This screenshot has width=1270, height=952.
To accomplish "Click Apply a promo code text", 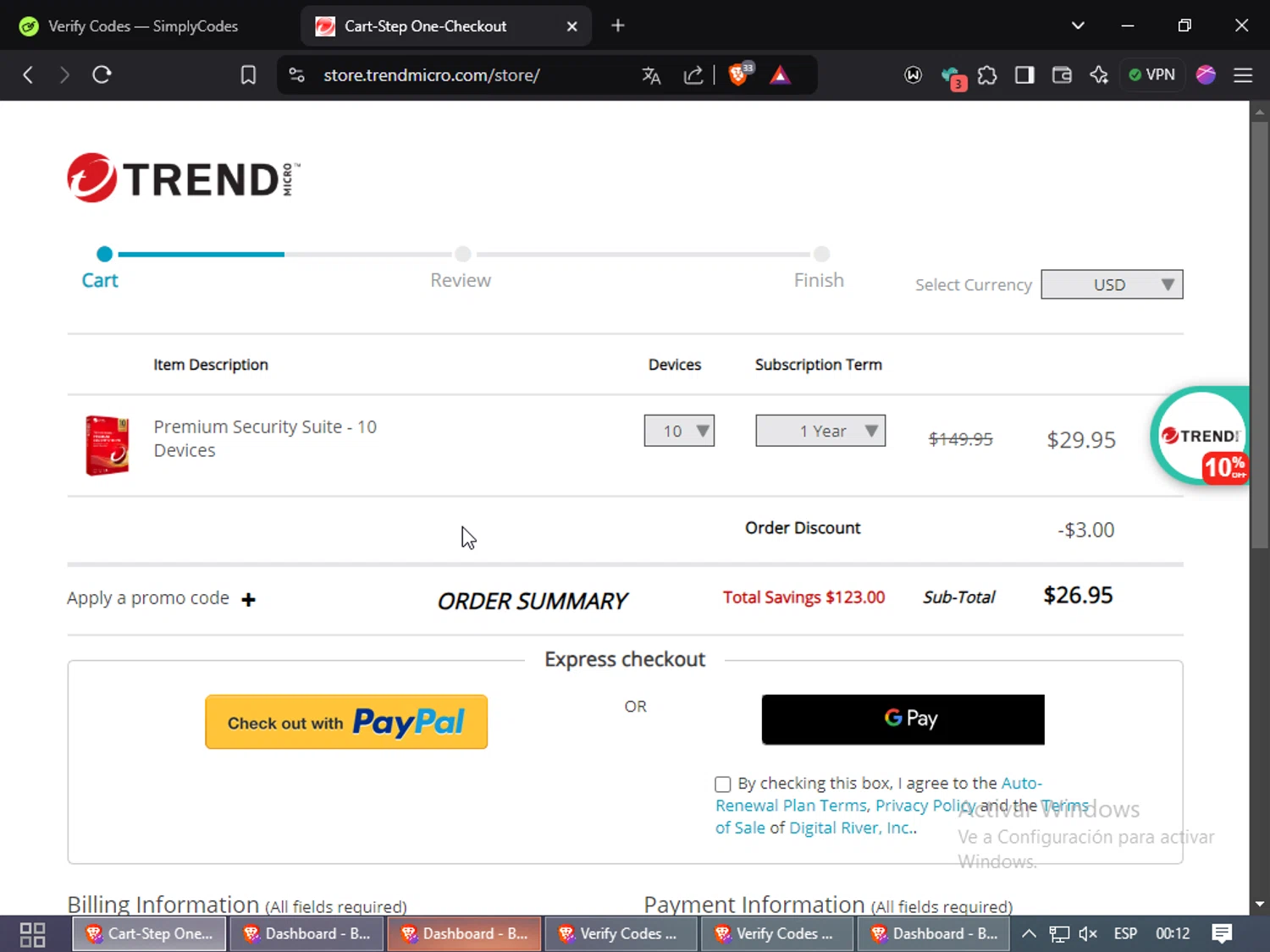I will coord(148,598).
